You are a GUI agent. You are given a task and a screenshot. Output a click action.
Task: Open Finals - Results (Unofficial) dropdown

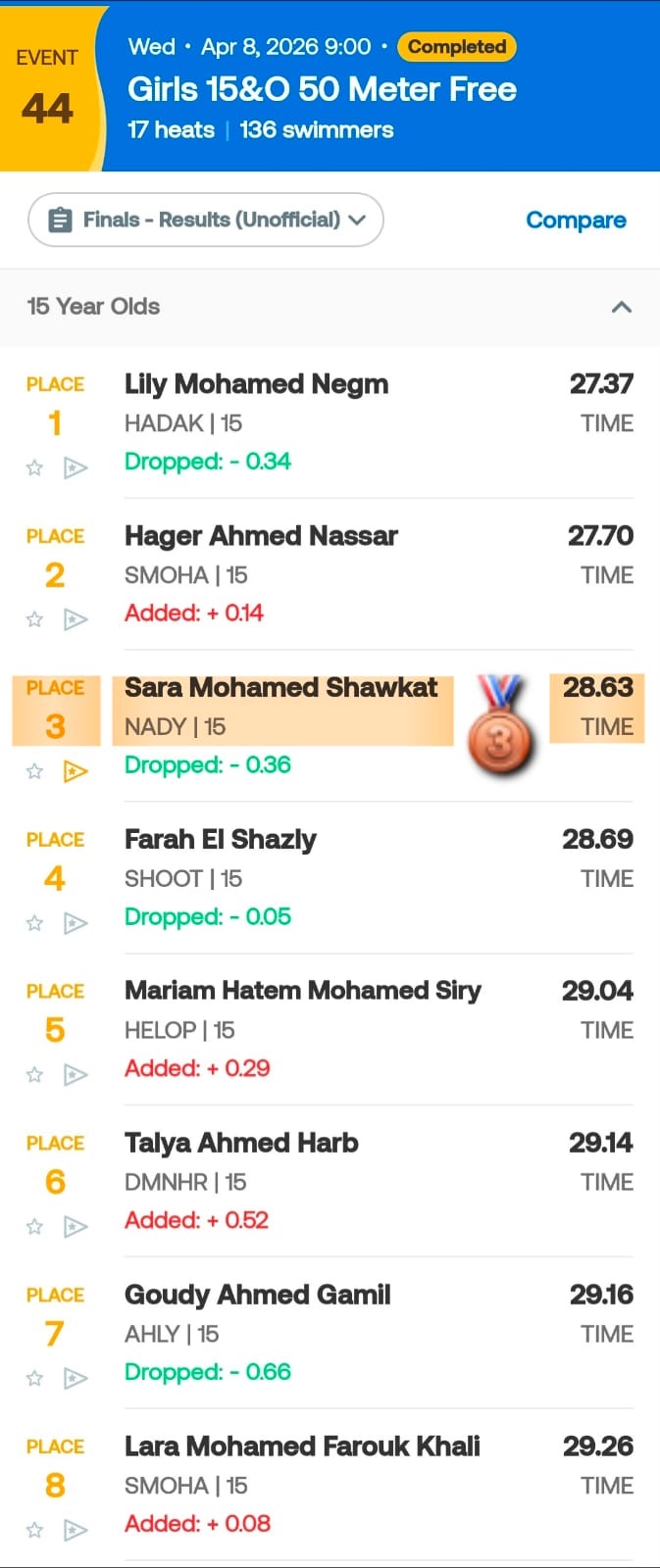coord(206,220)
